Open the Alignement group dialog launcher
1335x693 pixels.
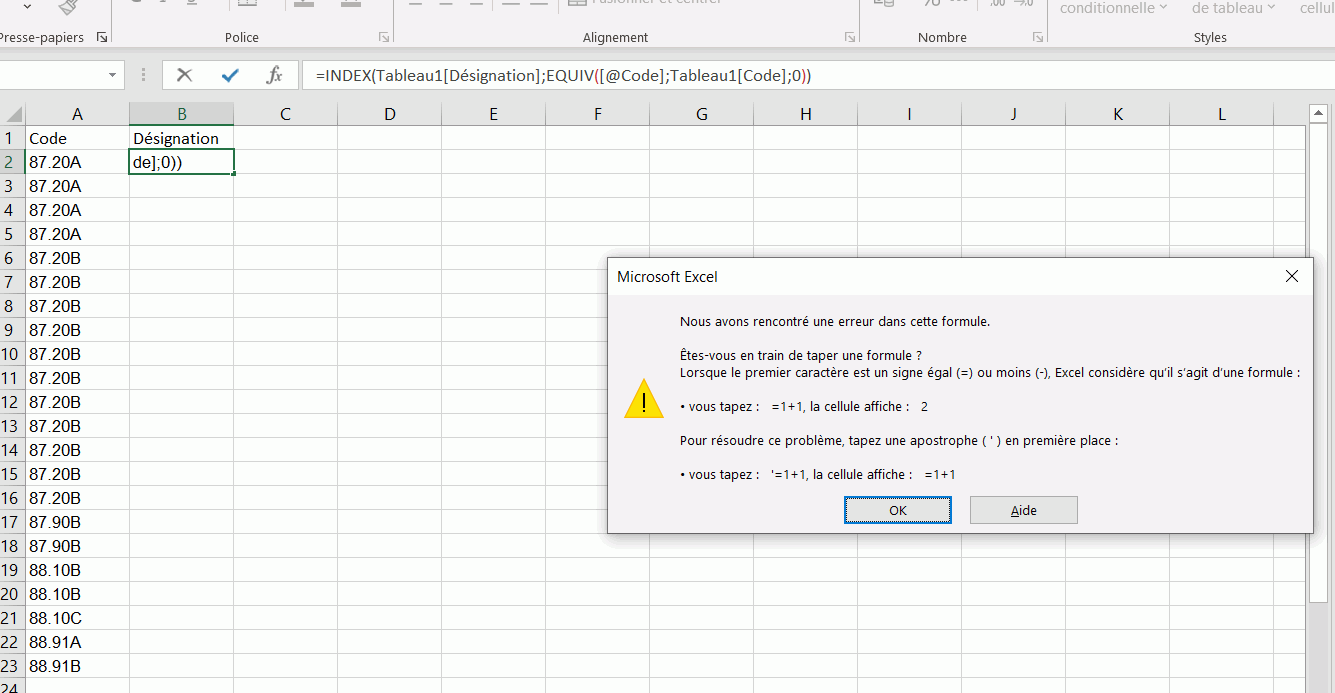coord(849,38)
